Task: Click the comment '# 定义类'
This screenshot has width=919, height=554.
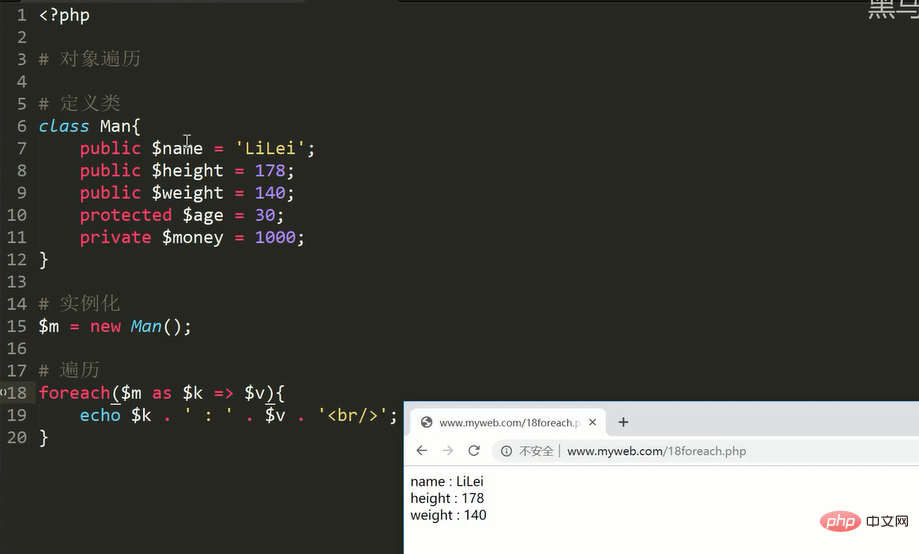Action: click(x=80, y=104)
